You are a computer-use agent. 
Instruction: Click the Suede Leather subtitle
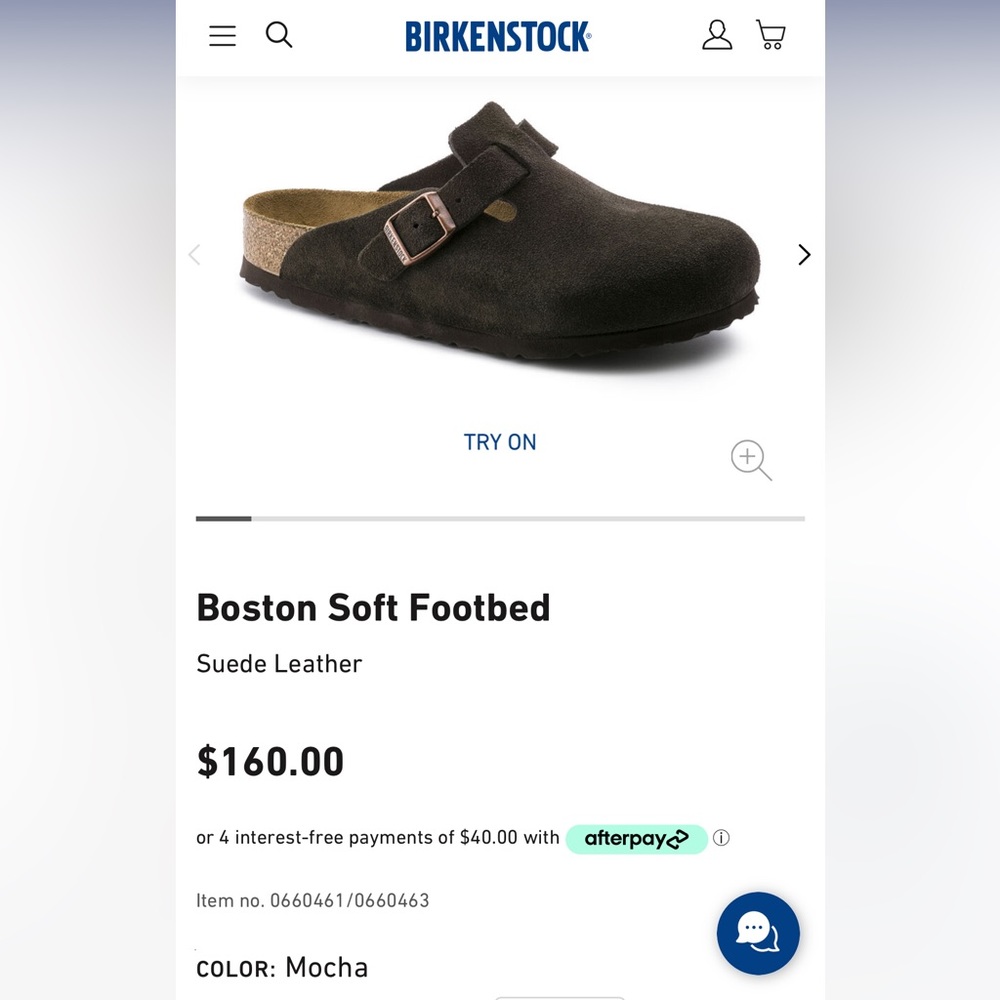point(279,663)
